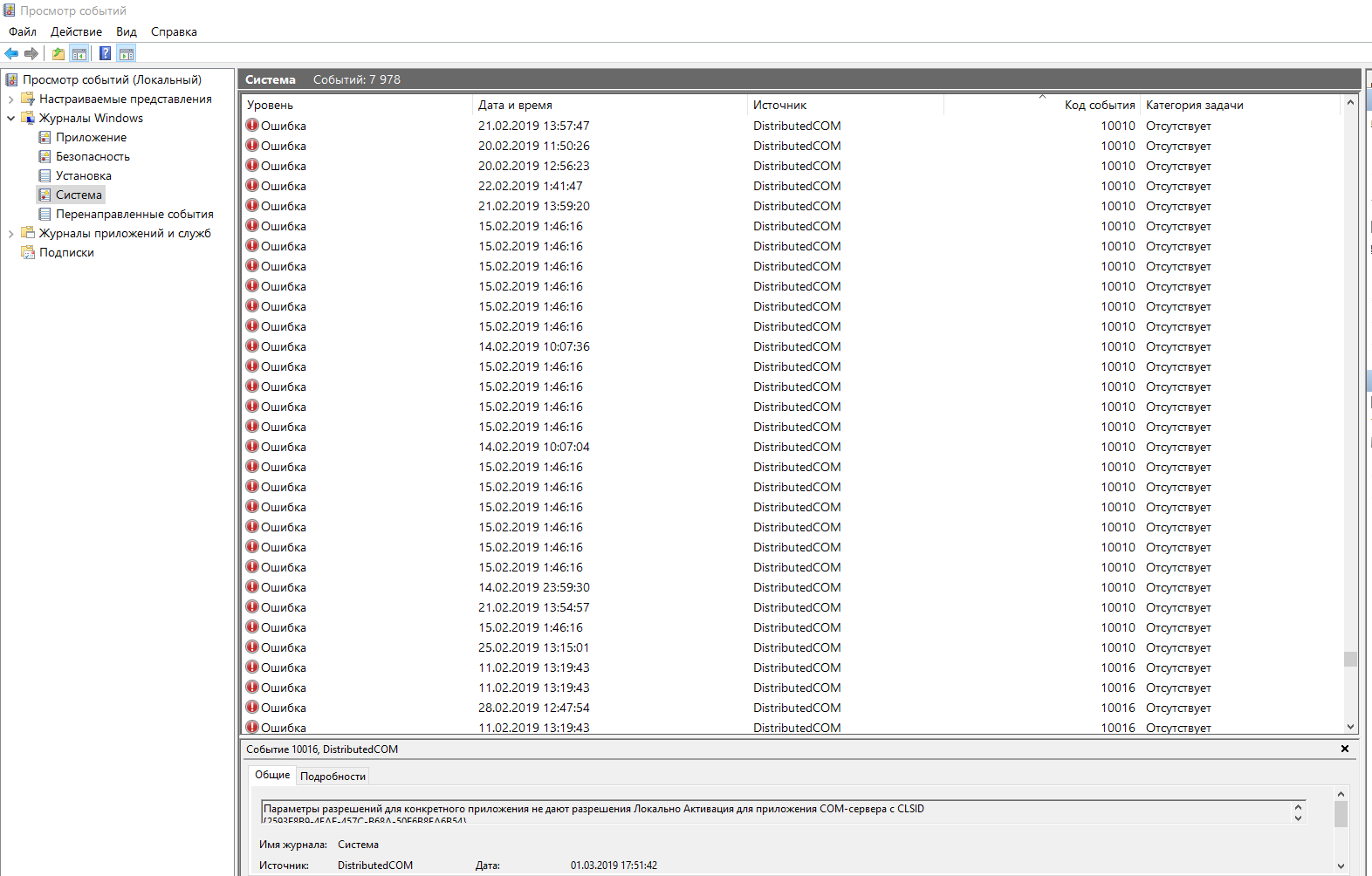Expand Журналы приложений и служб node
Image resolution: width=1372 pixels, height=876 pixels.
point(10,233)
